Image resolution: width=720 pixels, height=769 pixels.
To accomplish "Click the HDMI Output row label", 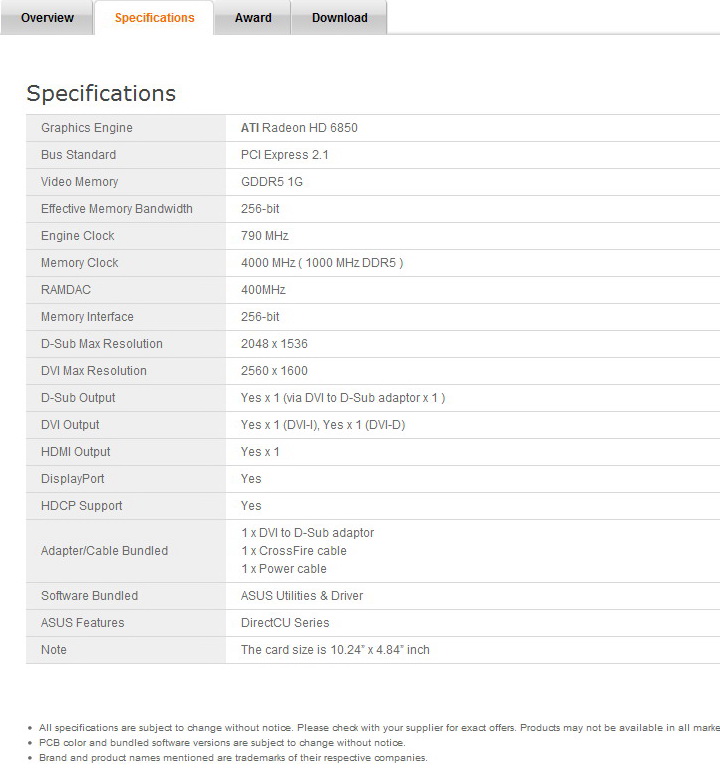I will [76, 452].
